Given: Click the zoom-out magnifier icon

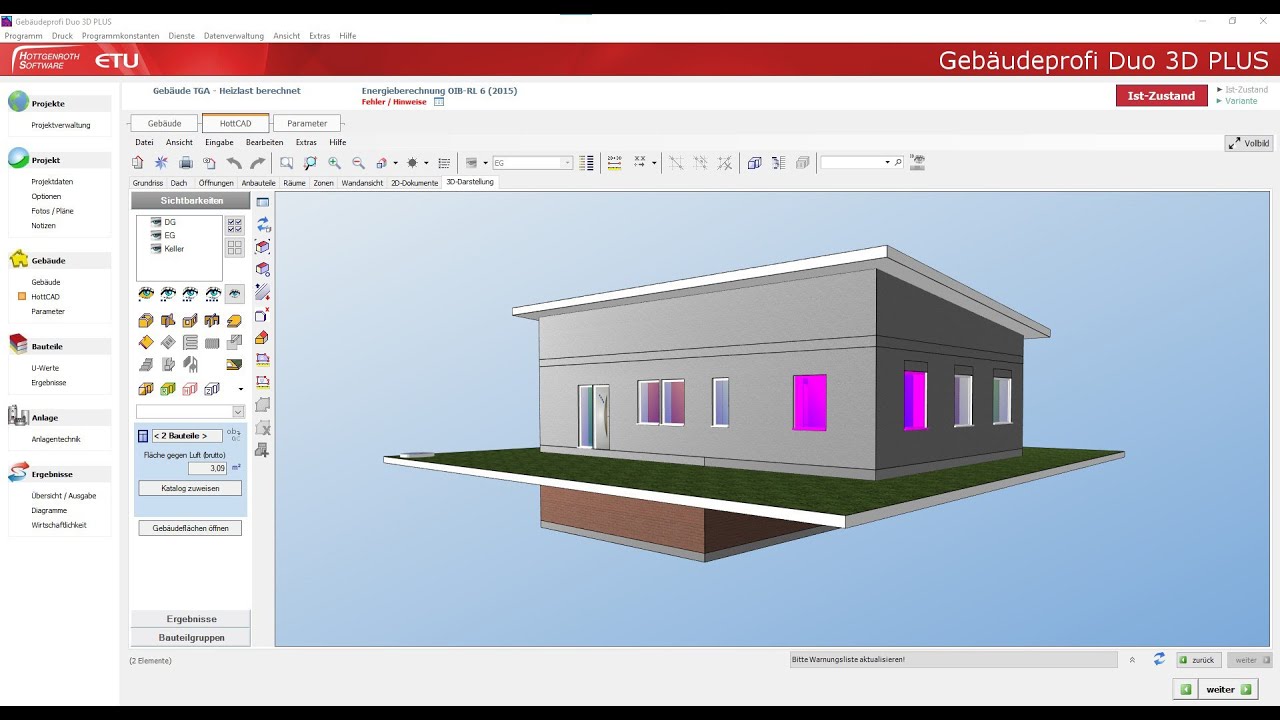Looking at the screenshot, I should pyautogui.click(x=358, y=162).
